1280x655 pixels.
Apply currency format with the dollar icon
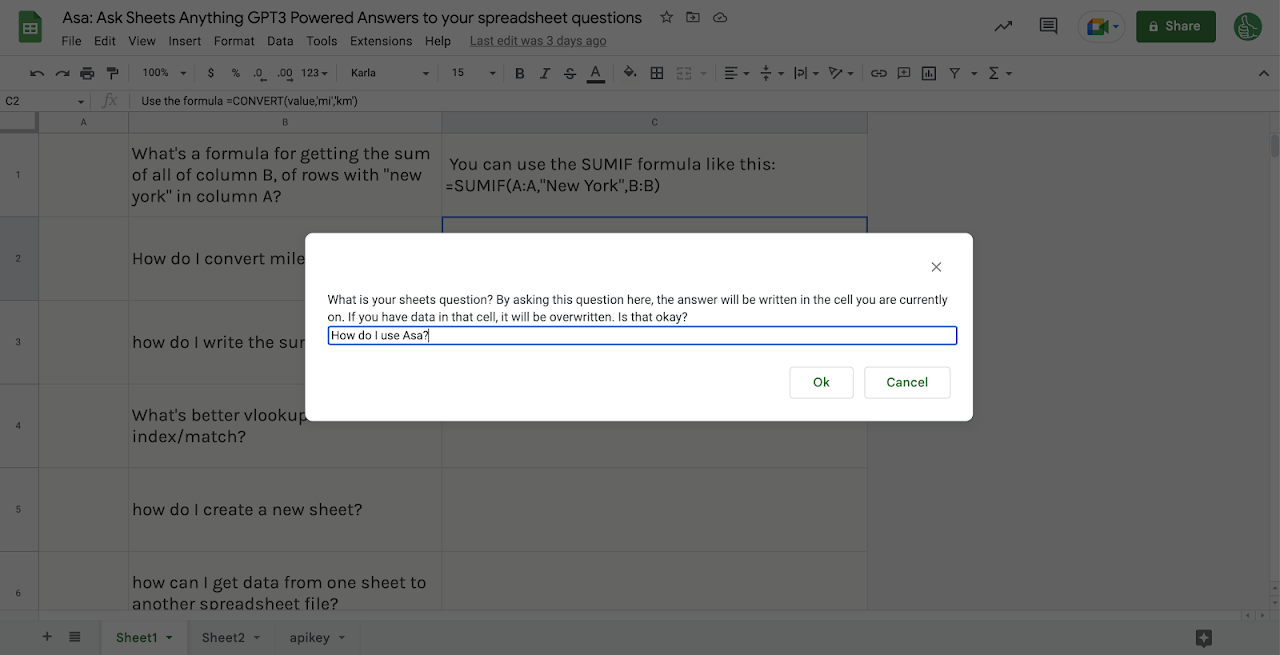(x=210, y=73)
